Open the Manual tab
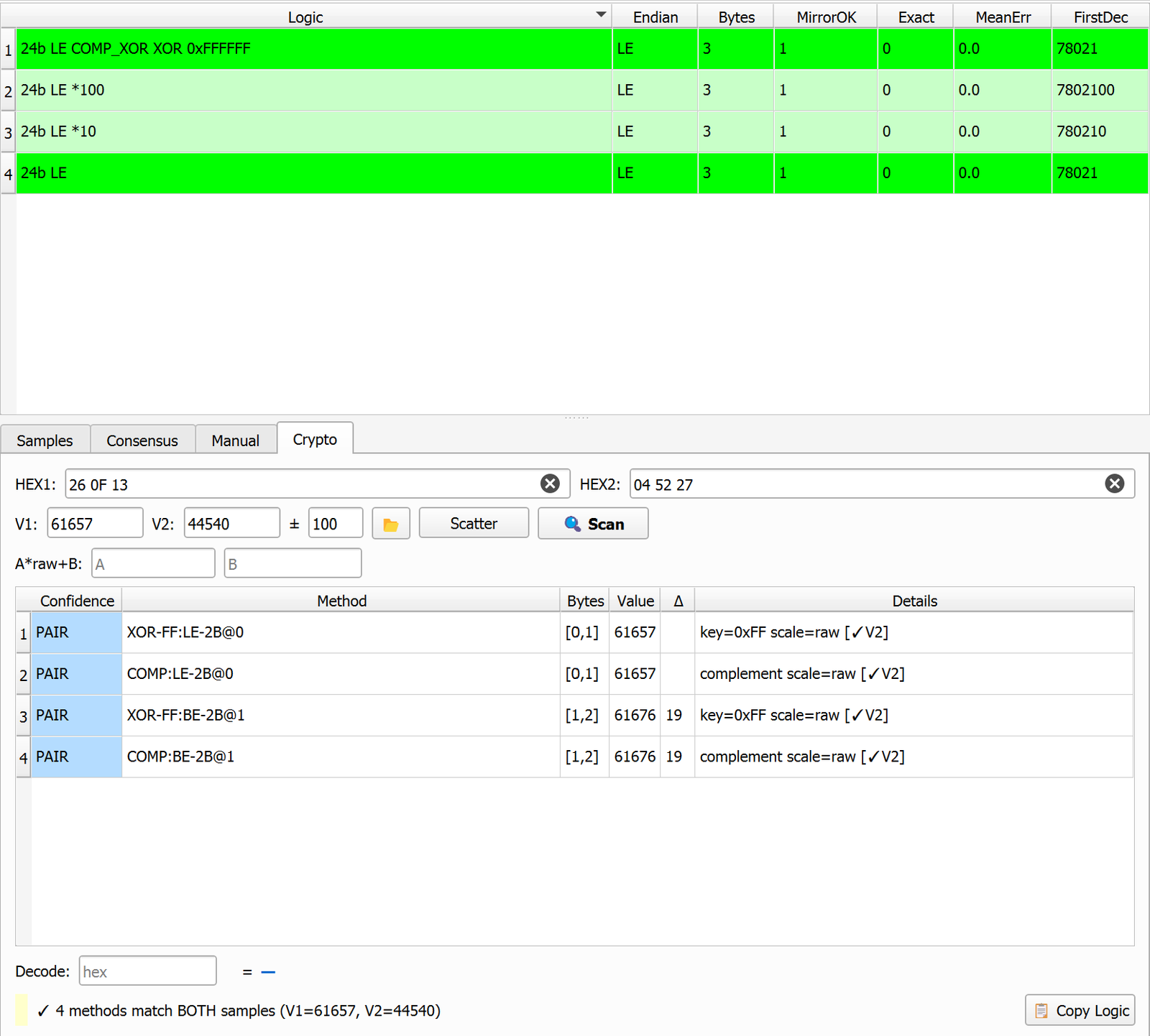 [x=235, y=440]
